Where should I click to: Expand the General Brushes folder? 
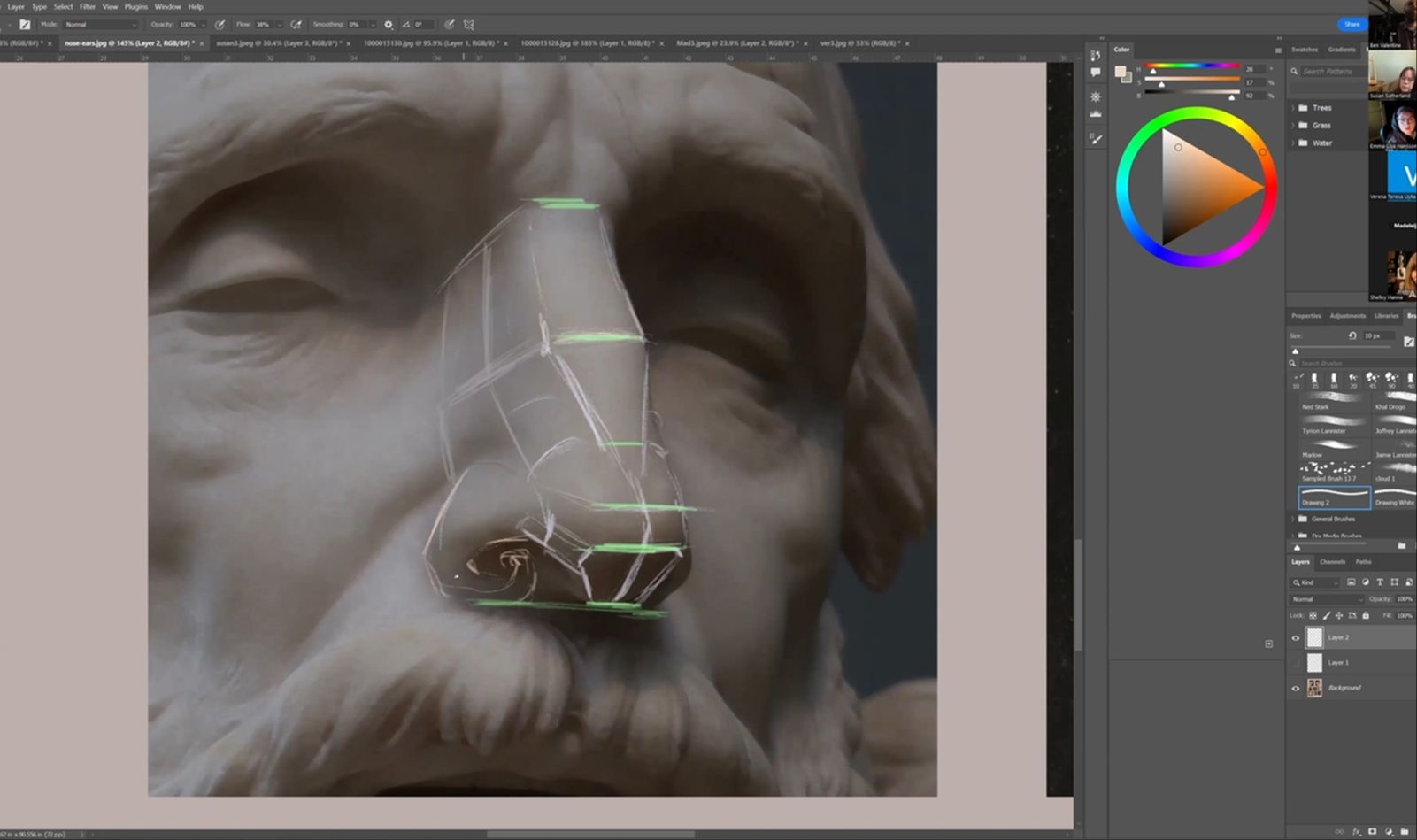pos(1293,519)
